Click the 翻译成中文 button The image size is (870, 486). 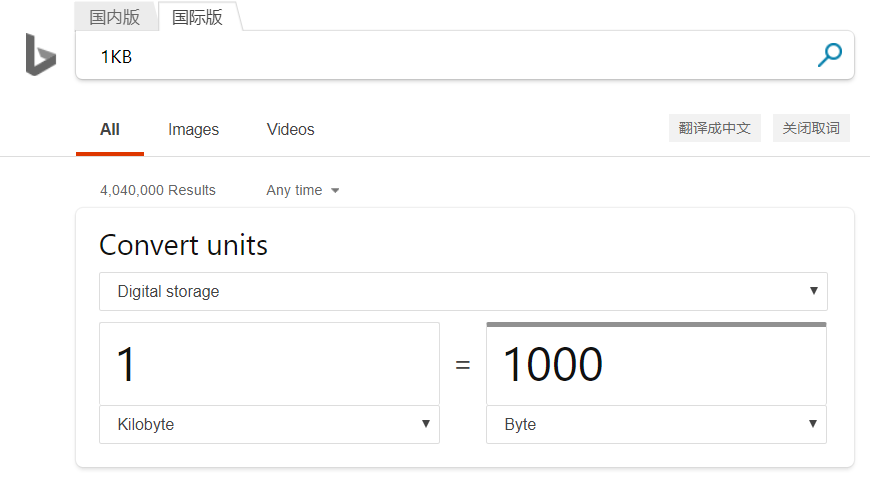click(715, 128)
